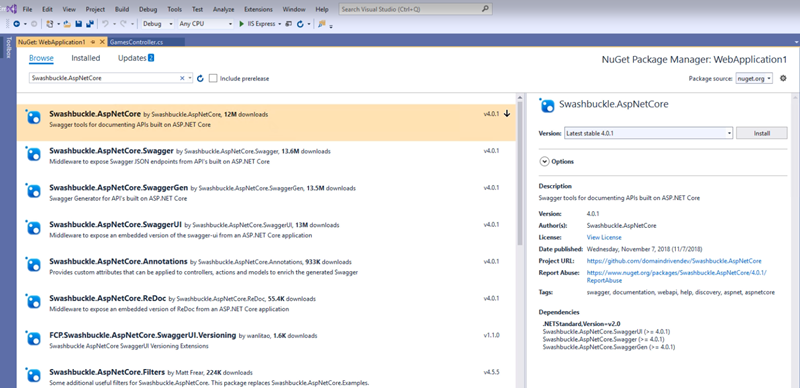Open the File menu
This screenshot has width=800, height=388.
point(28,9)
